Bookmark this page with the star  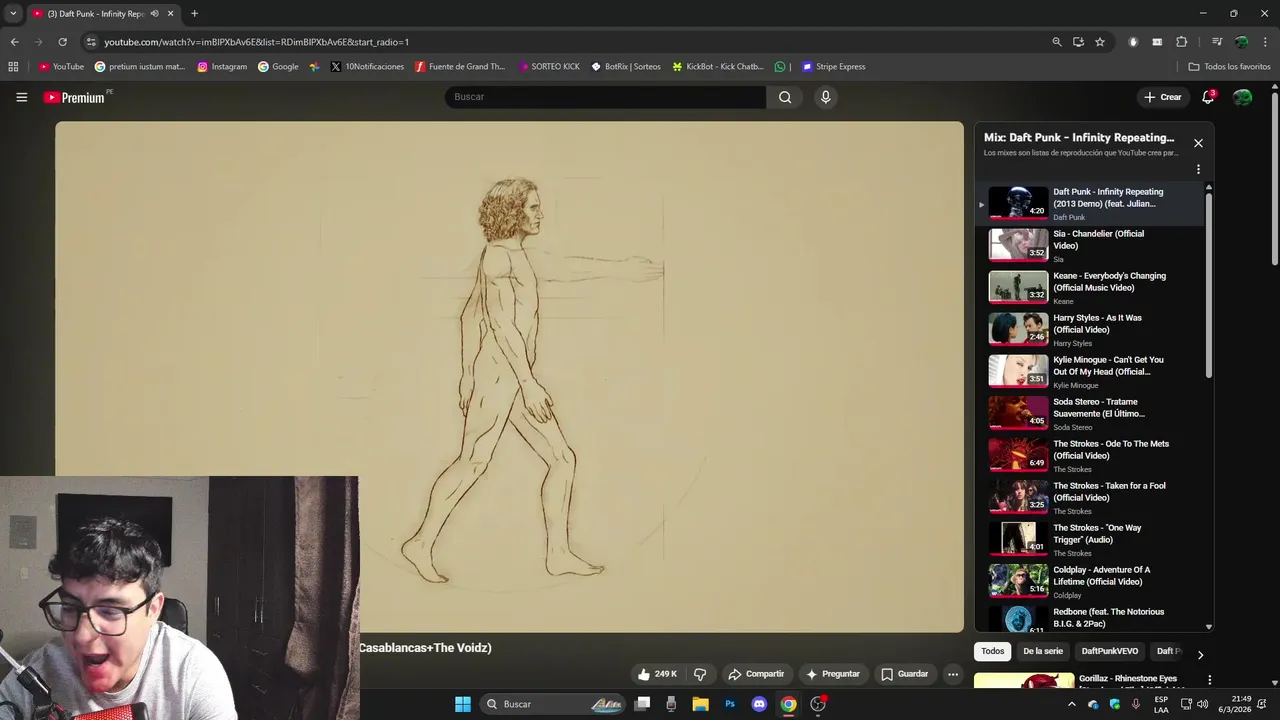(1100, 42)
